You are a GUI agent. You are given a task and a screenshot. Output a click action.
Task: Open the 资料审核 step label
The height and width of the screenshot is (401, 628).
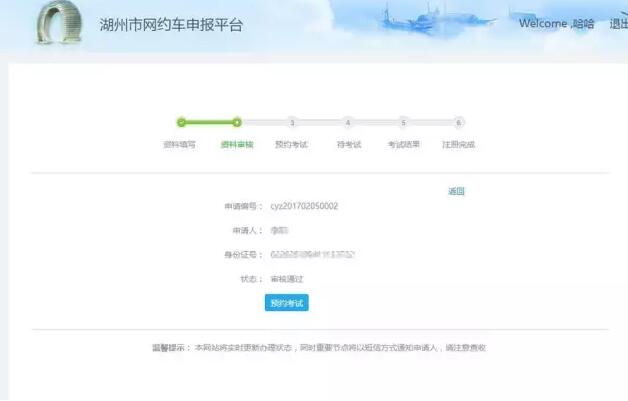click(237, 145)
